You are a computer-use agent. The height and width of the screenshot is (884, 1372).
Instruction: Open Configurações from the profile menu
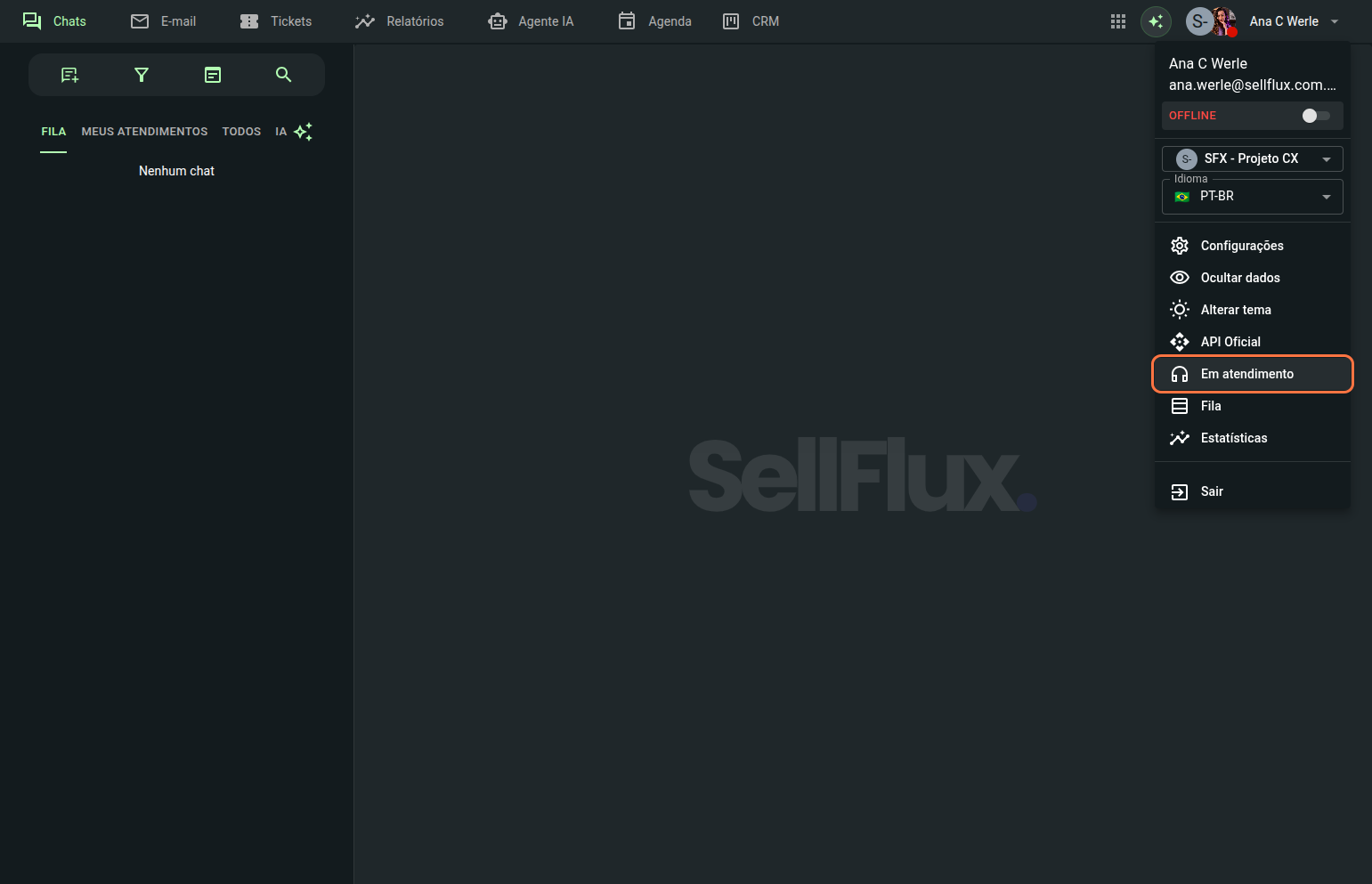(x=1241, y=246)
